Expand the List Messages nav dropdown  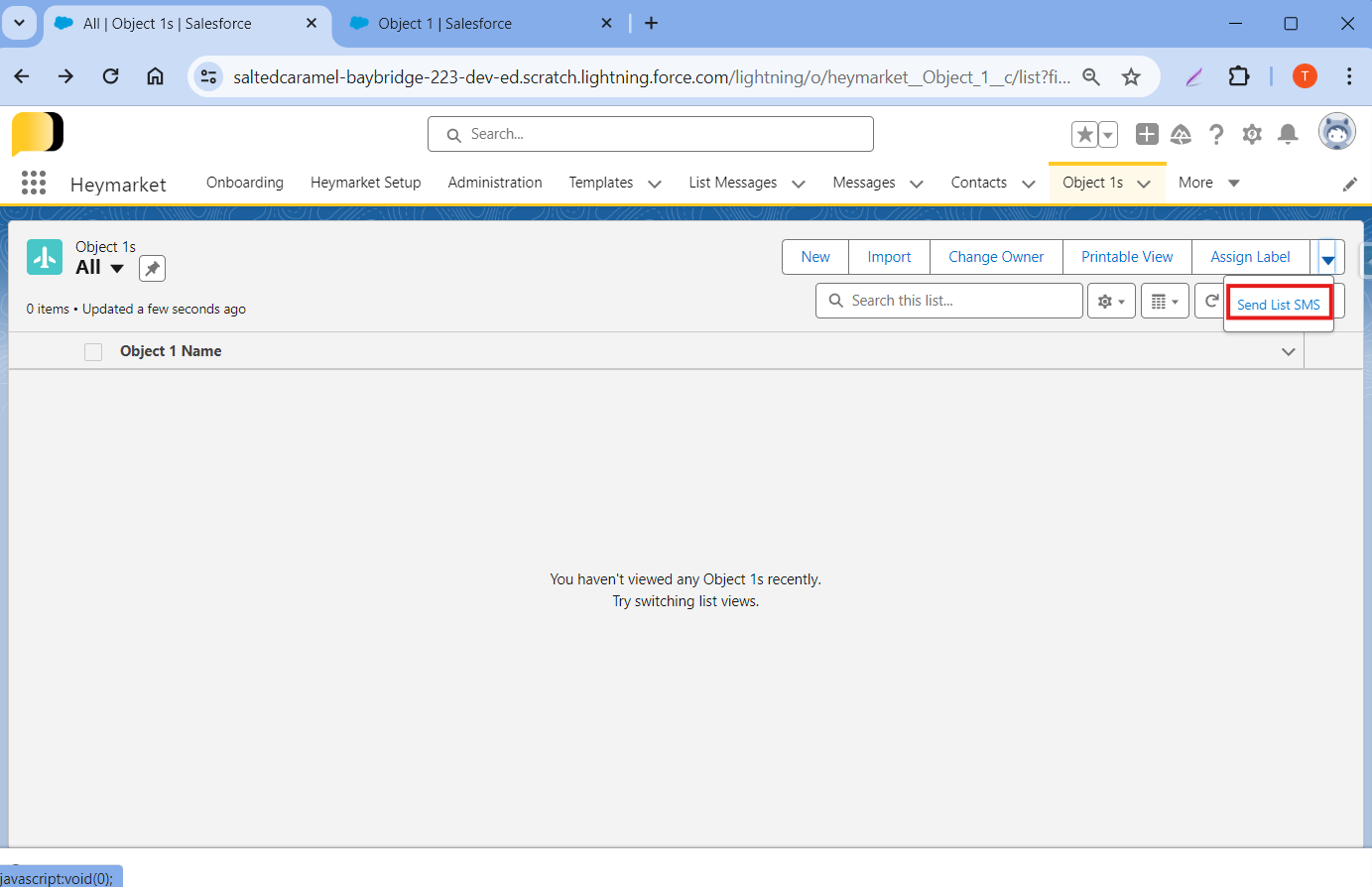click(799, 184)
